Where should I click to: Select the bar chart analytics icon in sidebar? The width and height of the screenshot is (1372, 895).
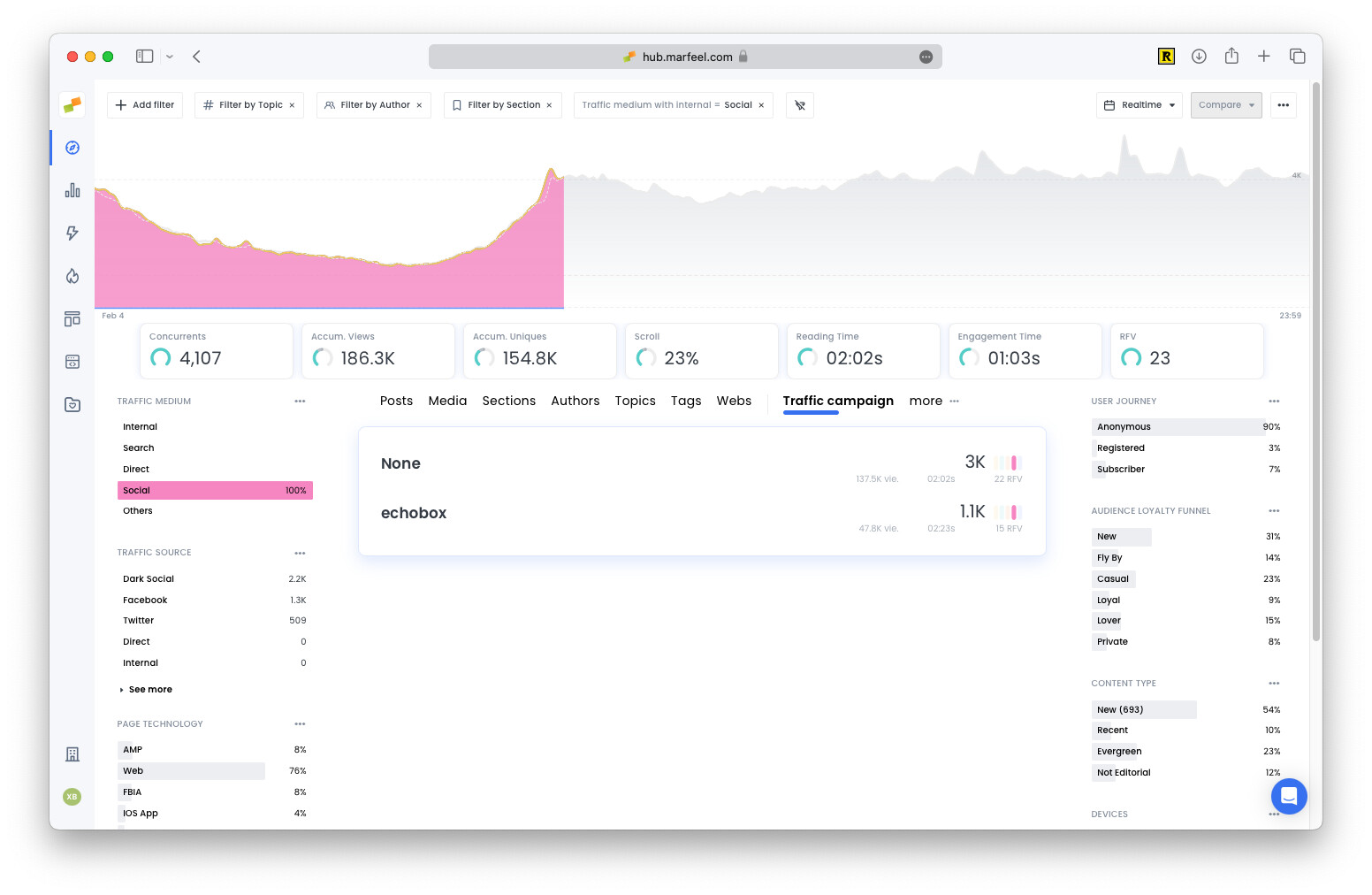pyautogui.click(x=72, y=190)
